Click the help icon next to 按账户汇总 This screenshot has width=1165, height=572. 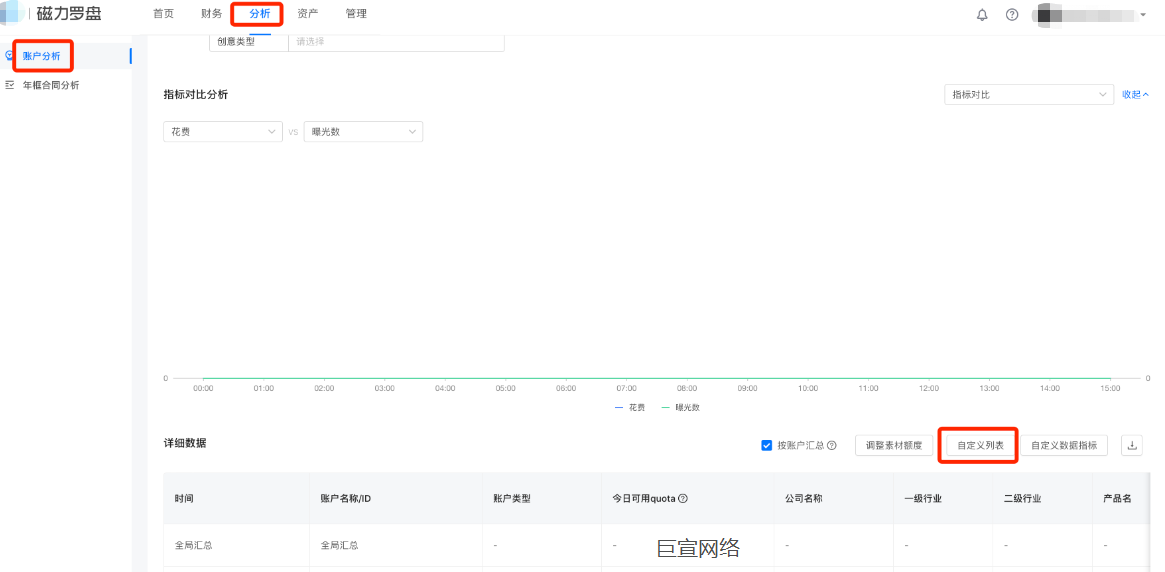[x=832, y=446]
